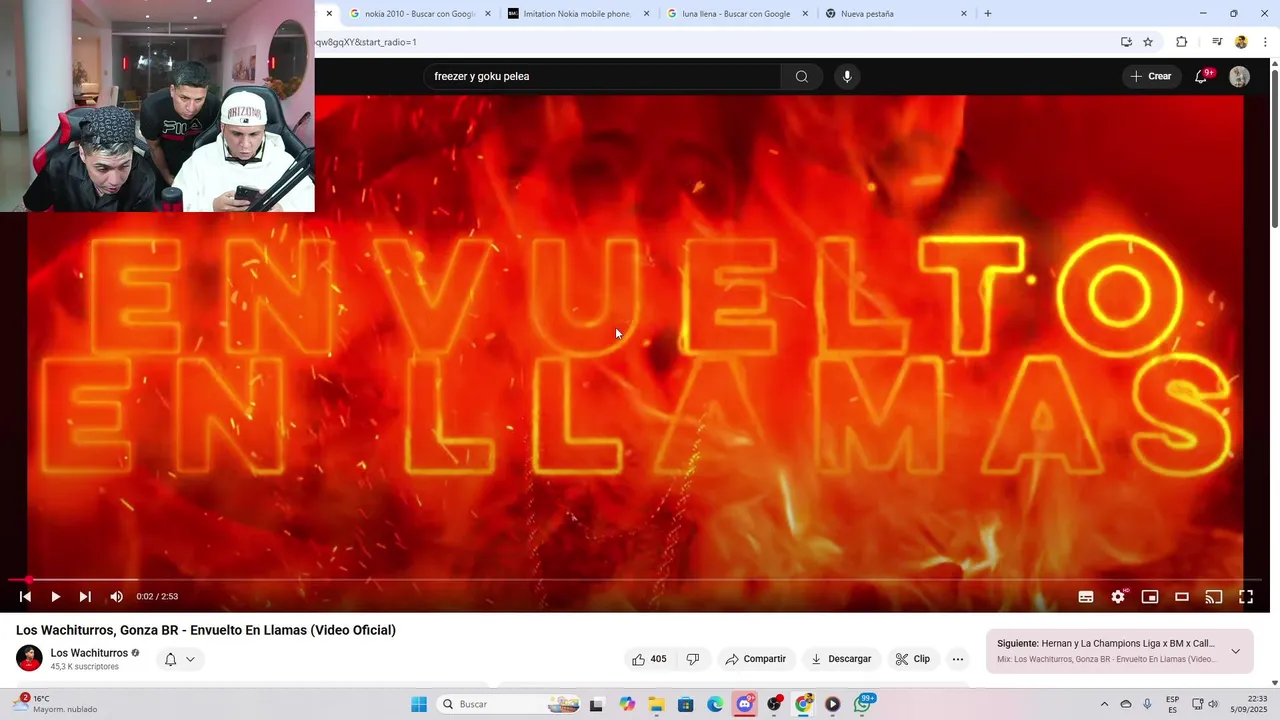Open File Explorer from taskbar
This screenshot has width=1280, height=720.
(x=656, y=704)
